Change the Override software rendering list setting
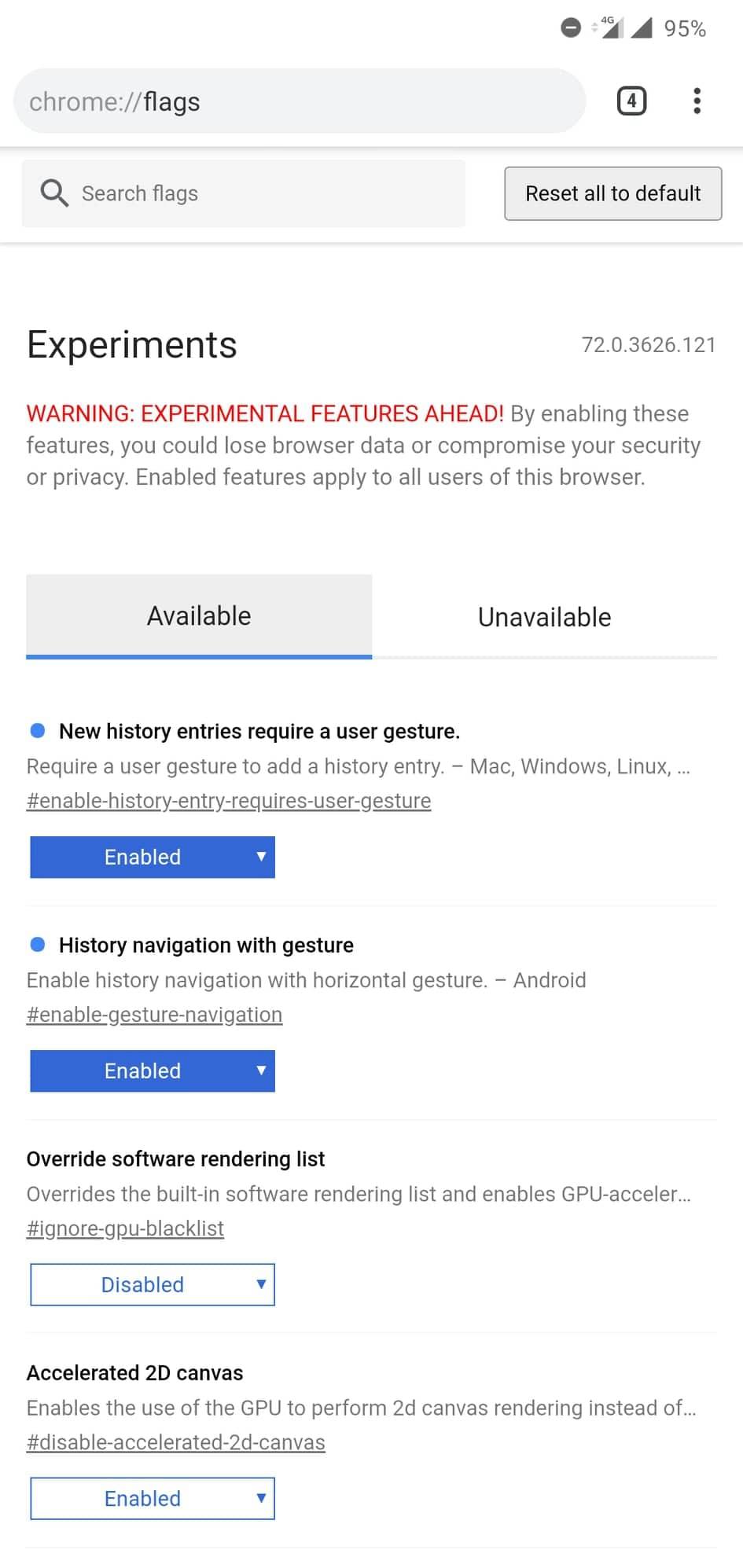This screenshot has height=1568, width=743. coord(153,1284)
